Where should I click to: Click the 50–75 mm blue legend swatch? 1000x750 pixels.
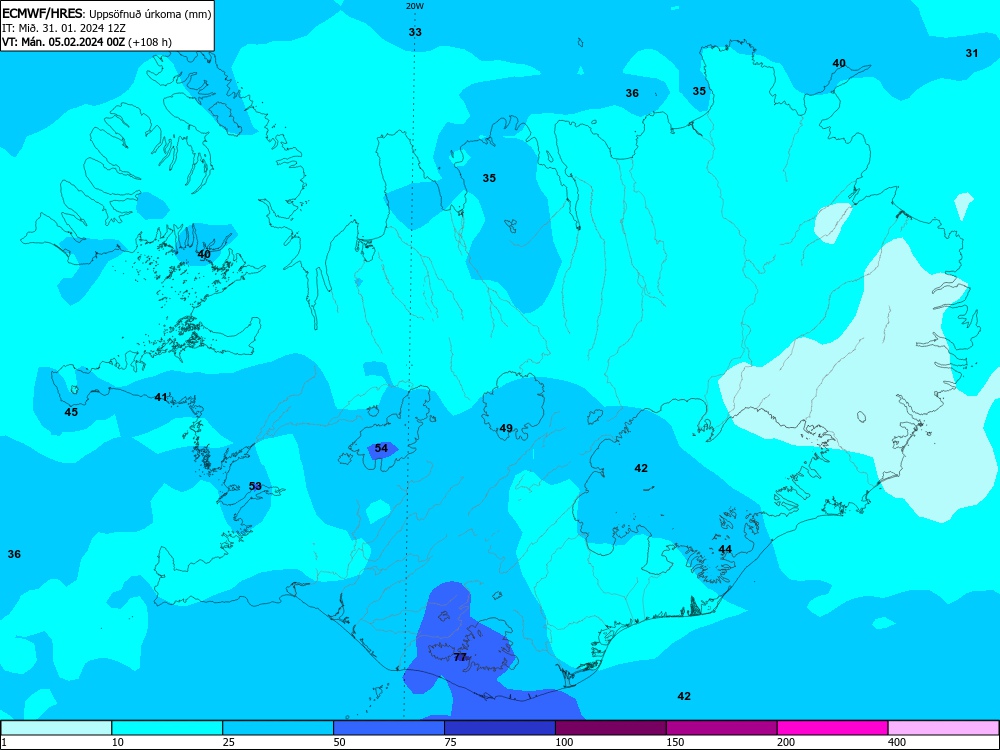pos(389,728)
